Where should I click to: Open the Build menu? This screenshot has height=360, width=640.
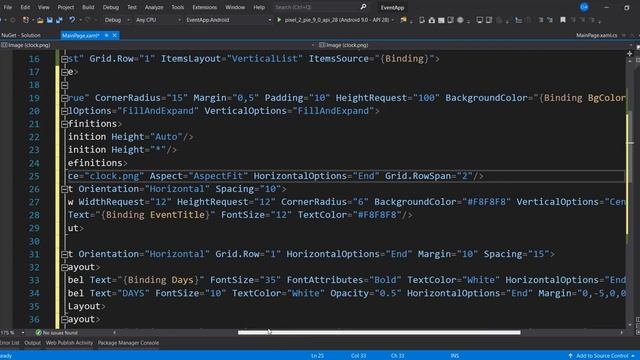coord(88,7)
